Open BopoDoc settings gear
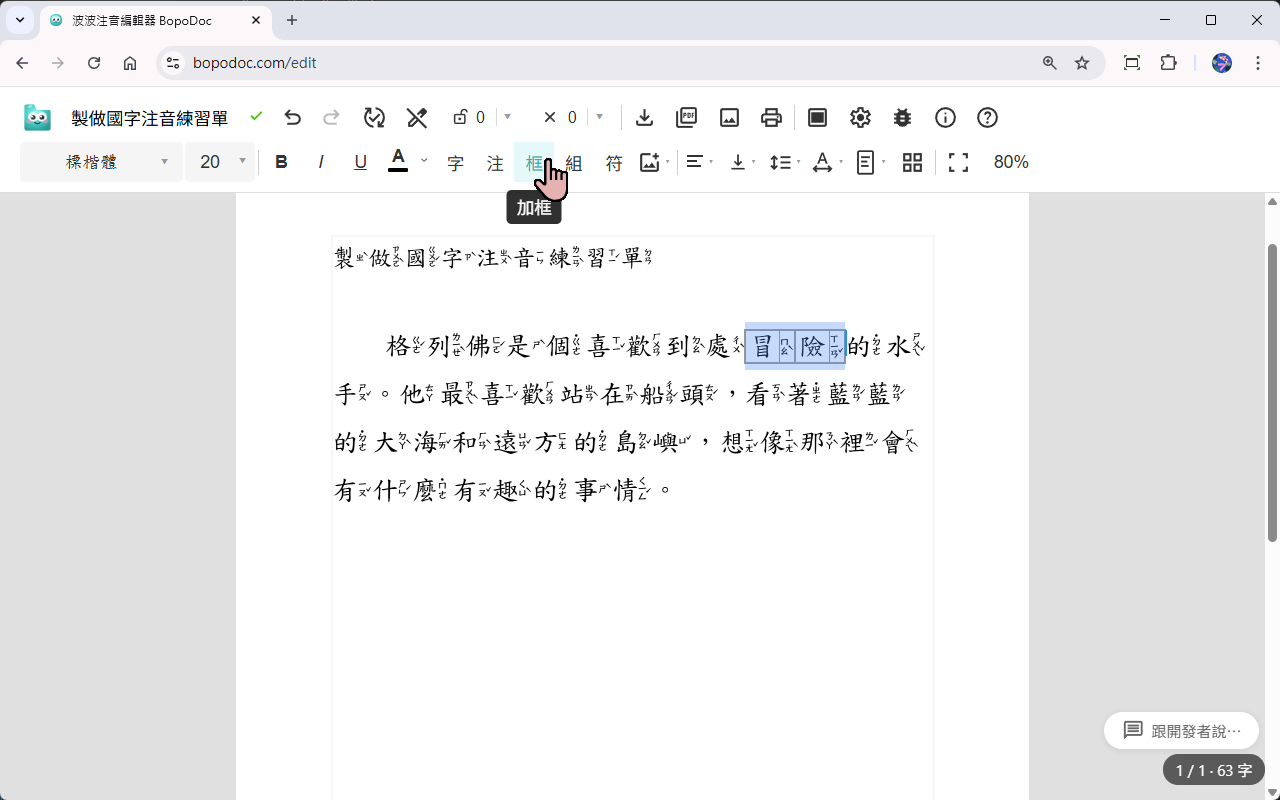Image resolution: width=1280 pixels, height=800 pixels. 860,117
